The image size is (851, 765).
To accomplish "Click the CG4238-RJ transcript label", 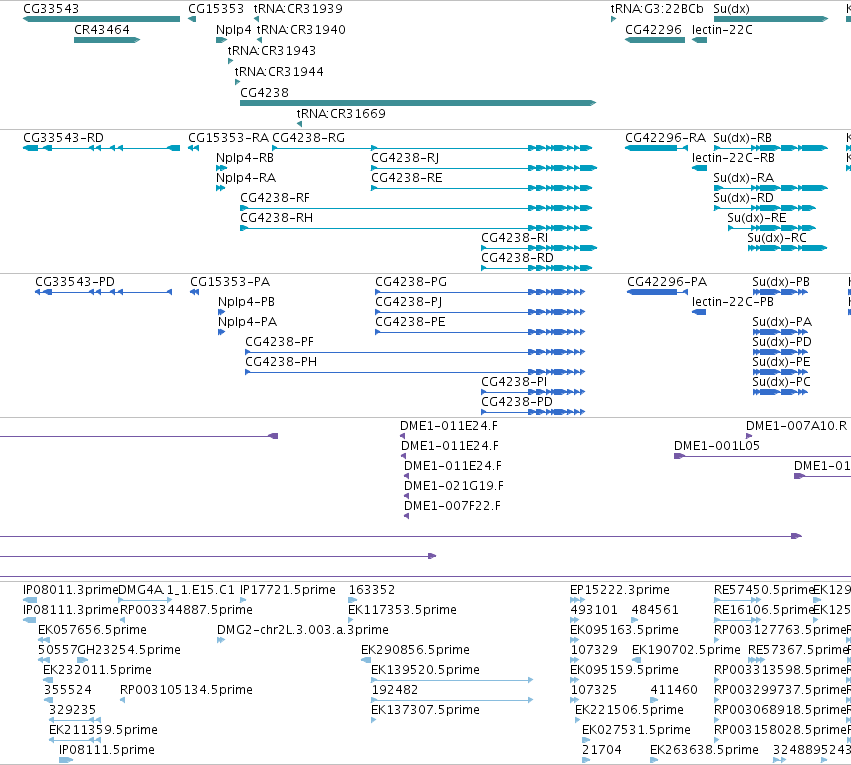I will tap(405, 158).
